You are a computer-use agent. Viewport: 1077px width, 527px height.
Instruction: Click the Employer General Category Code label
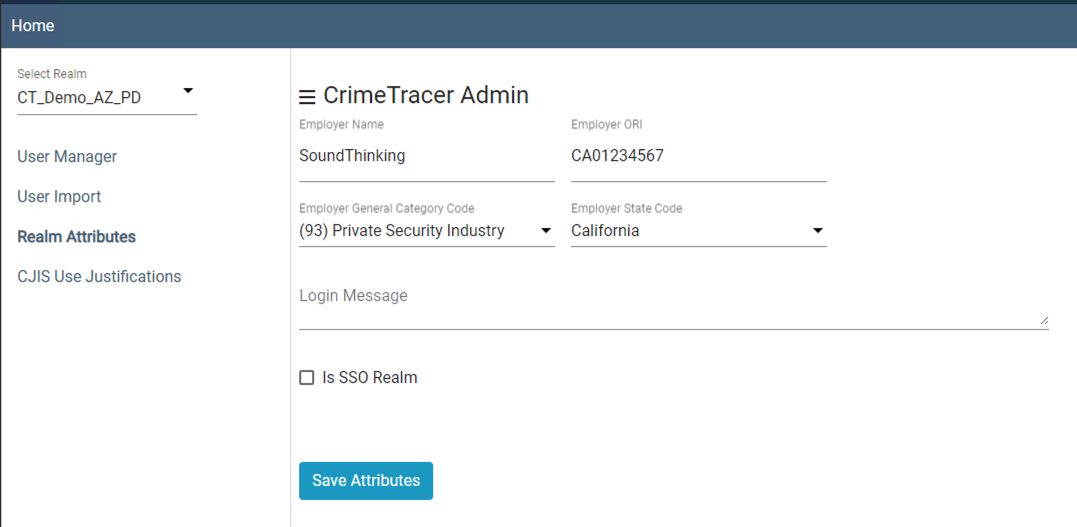point(387,208)
